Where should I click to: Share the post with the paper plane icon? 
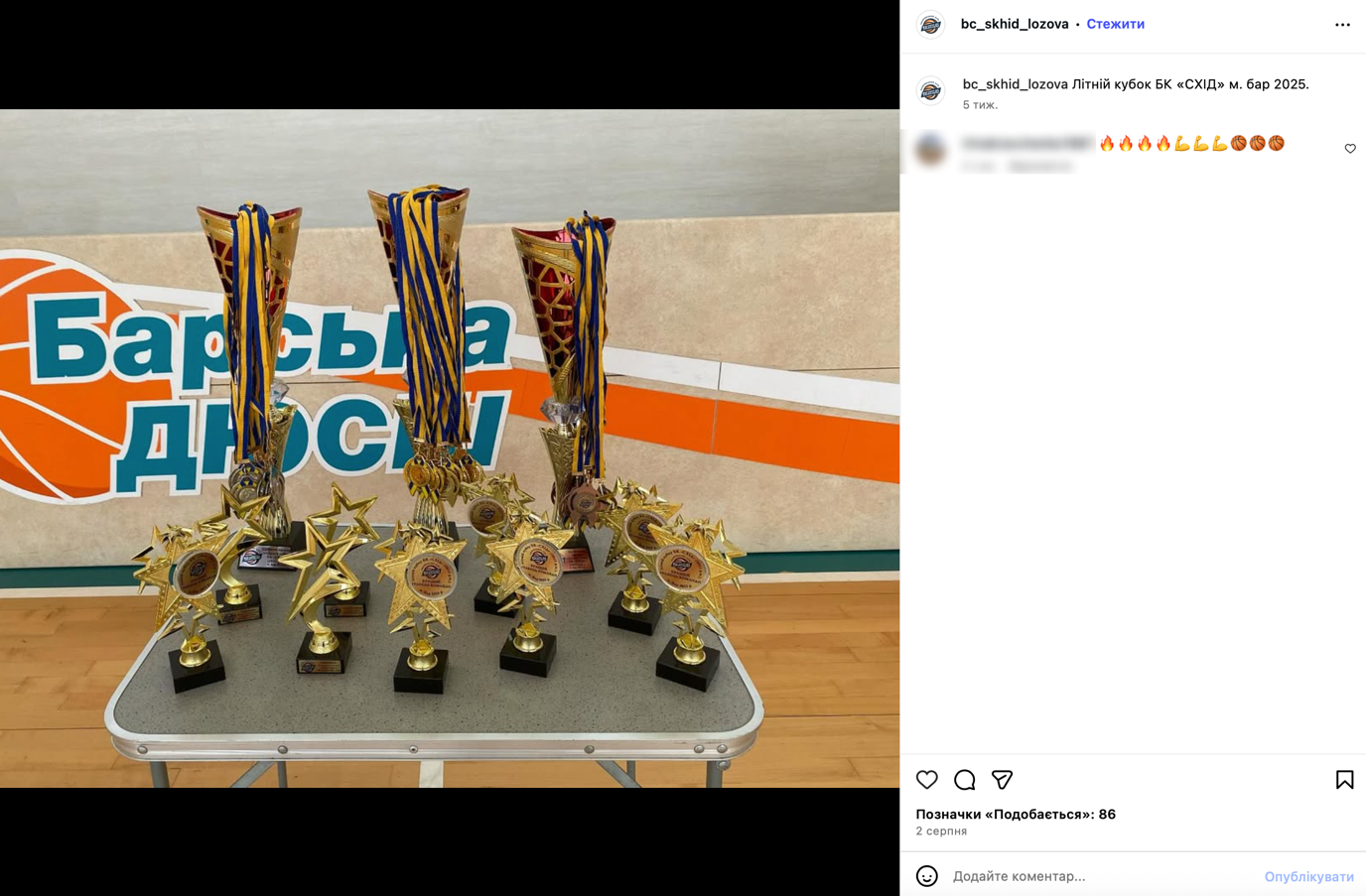[1002, 780]
